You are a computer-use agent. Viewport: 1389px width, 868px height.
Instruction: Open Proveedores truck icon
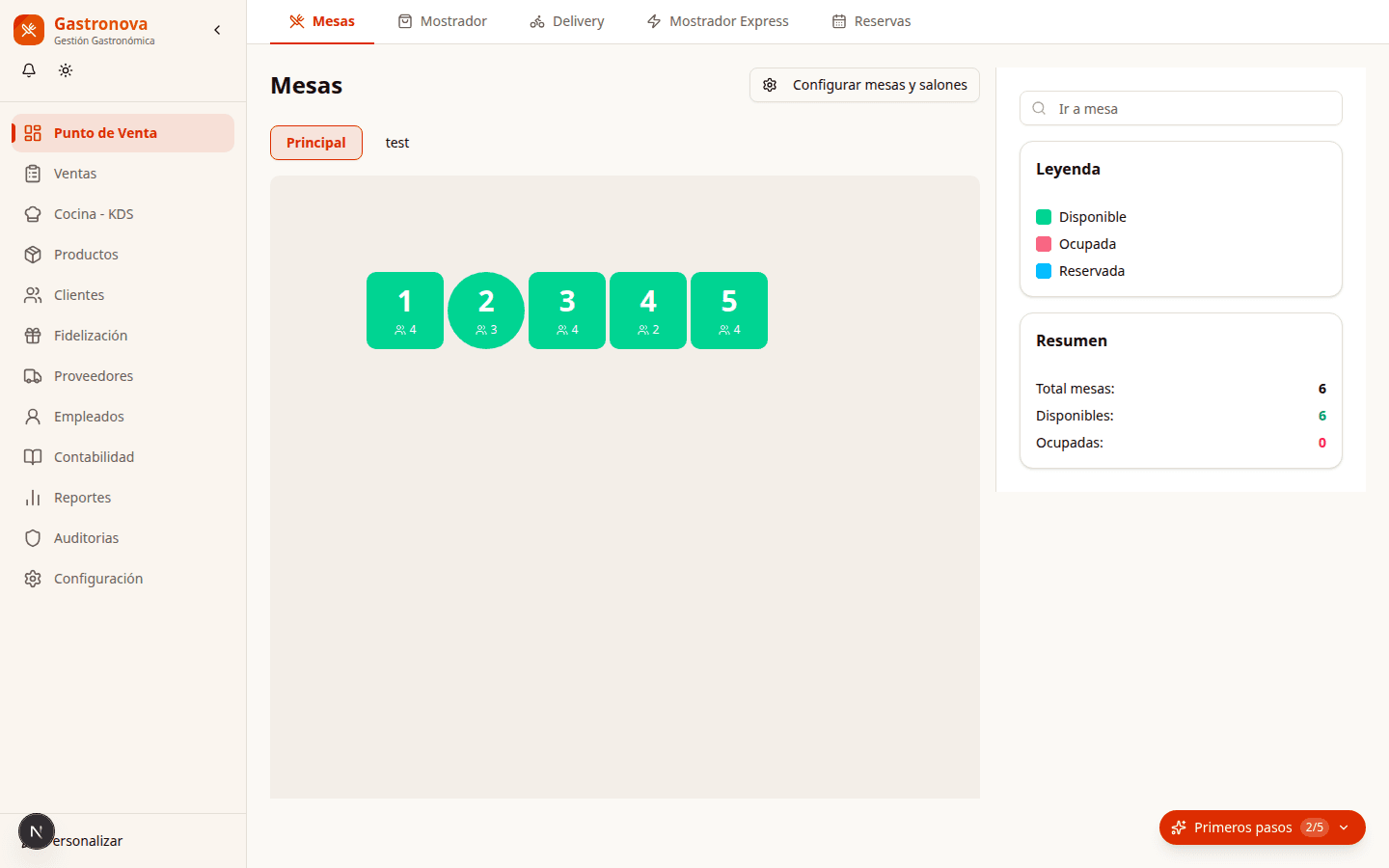(x=33, y=376)
